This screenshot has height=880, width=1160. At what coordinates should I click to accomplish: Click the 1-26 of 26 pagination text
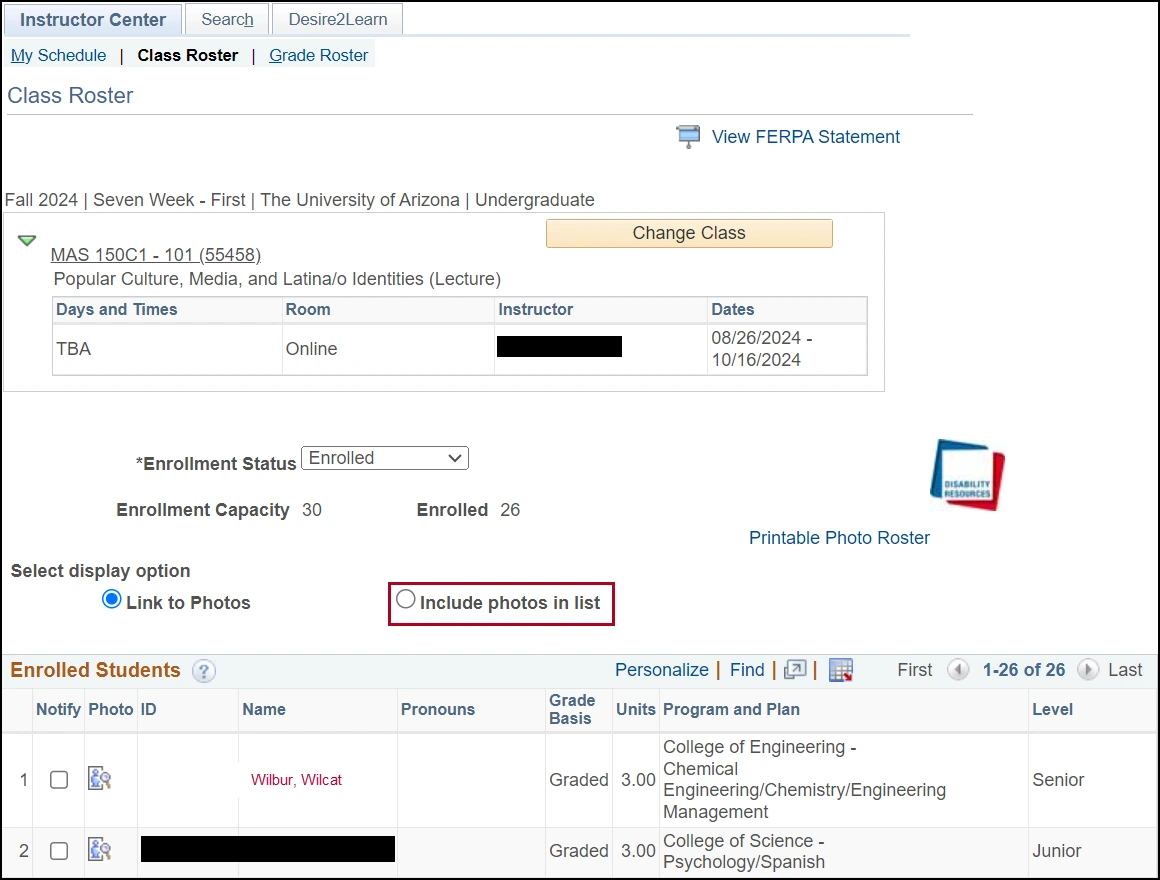coord(1023,670)
